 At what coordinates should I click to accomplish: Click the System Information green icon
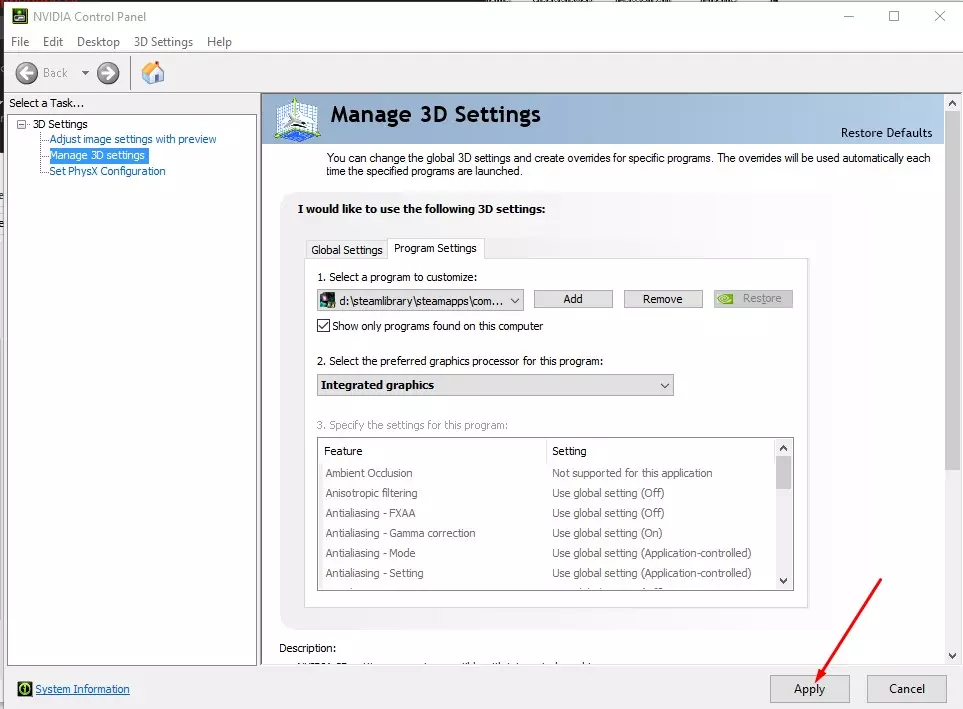(25, 689)
